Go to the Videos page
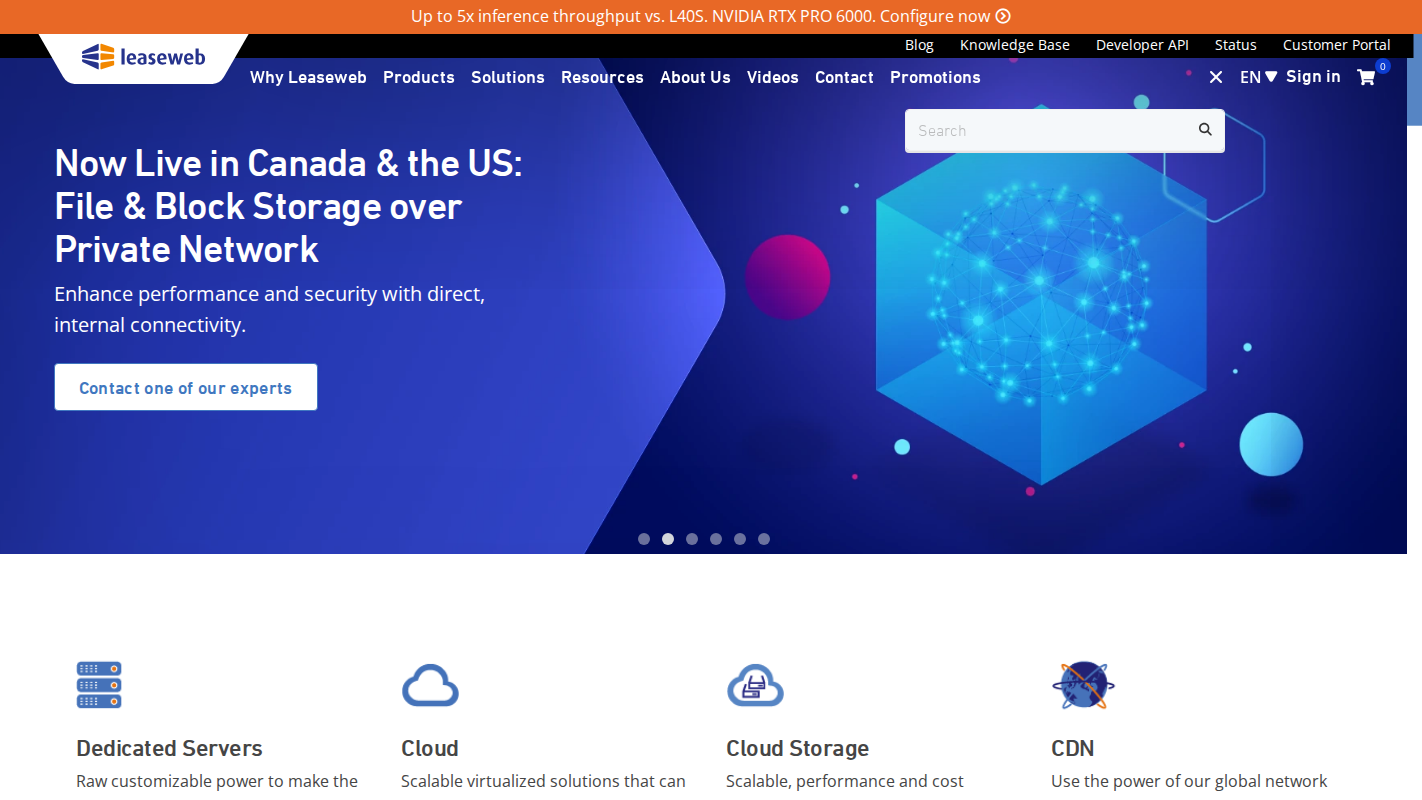1422x800 pixels. [773, 77]
